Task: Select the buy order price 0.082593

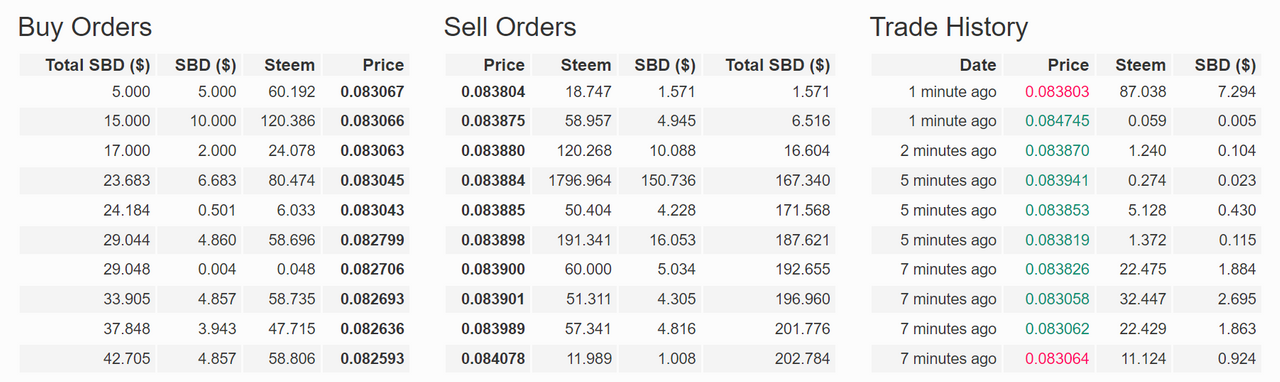Action: pos(372,359)
